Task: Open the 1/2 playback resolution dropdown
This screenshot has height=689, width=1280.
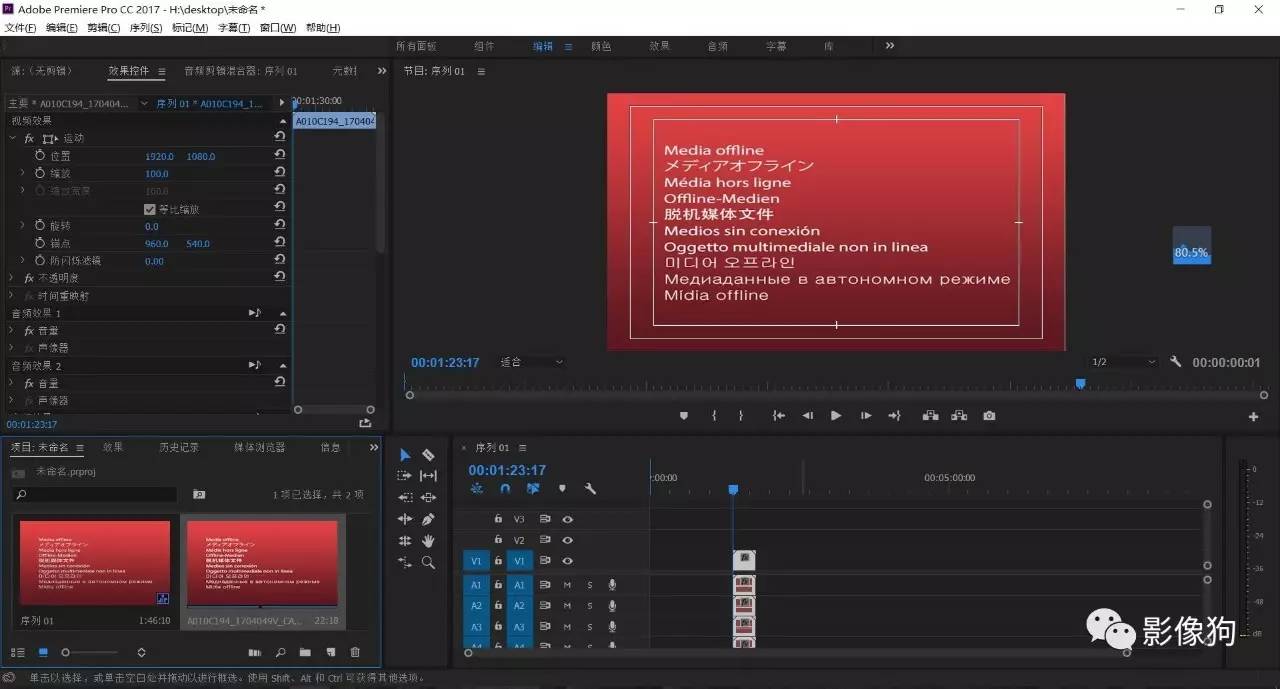Action: click(1123, 362)
